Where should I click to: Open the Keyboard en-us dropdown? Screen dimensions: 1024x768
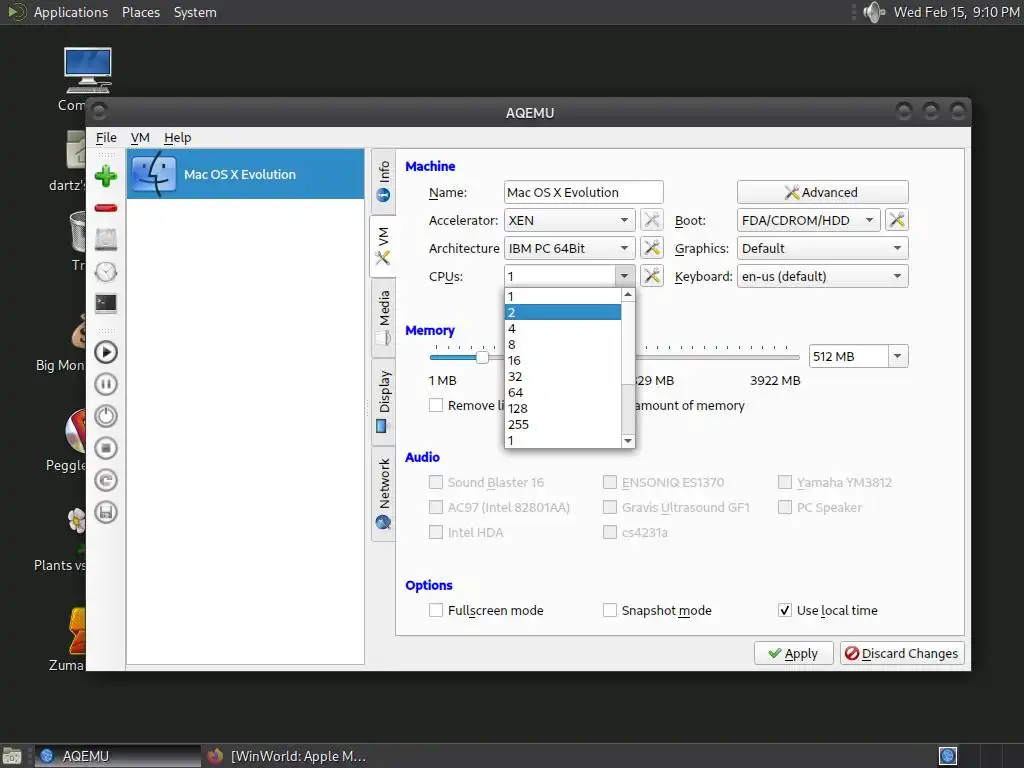823,276
